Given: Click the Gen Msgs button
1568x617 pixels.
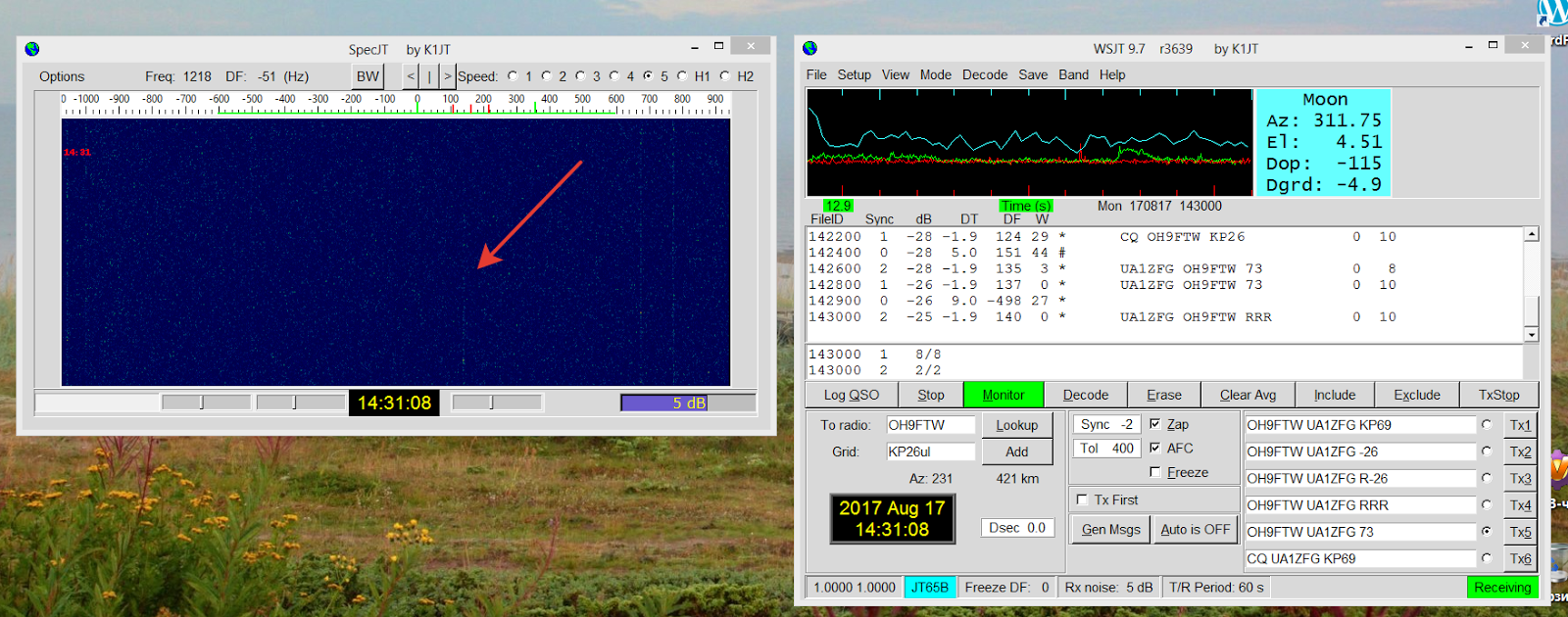Looking at the screenshot, I should 1110,529.
